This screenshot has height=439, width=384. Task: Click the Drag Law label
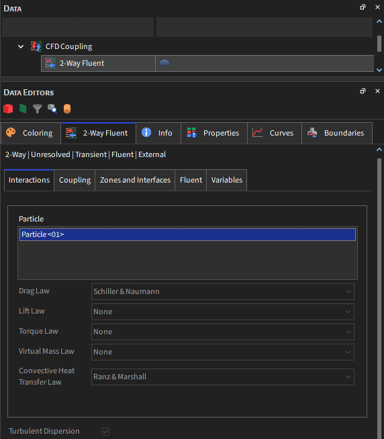[34, 291]
